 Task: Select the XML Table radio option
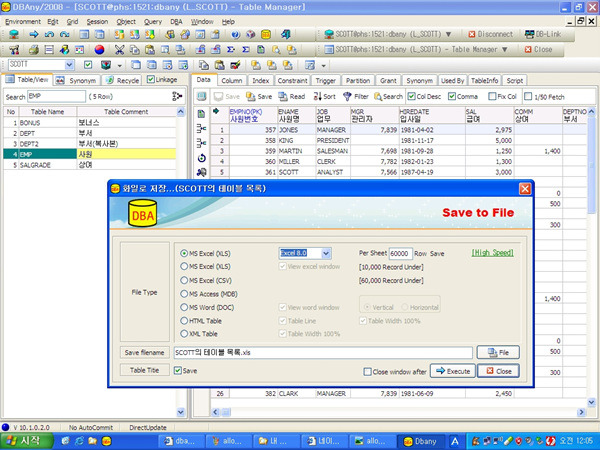coord(184,334)
